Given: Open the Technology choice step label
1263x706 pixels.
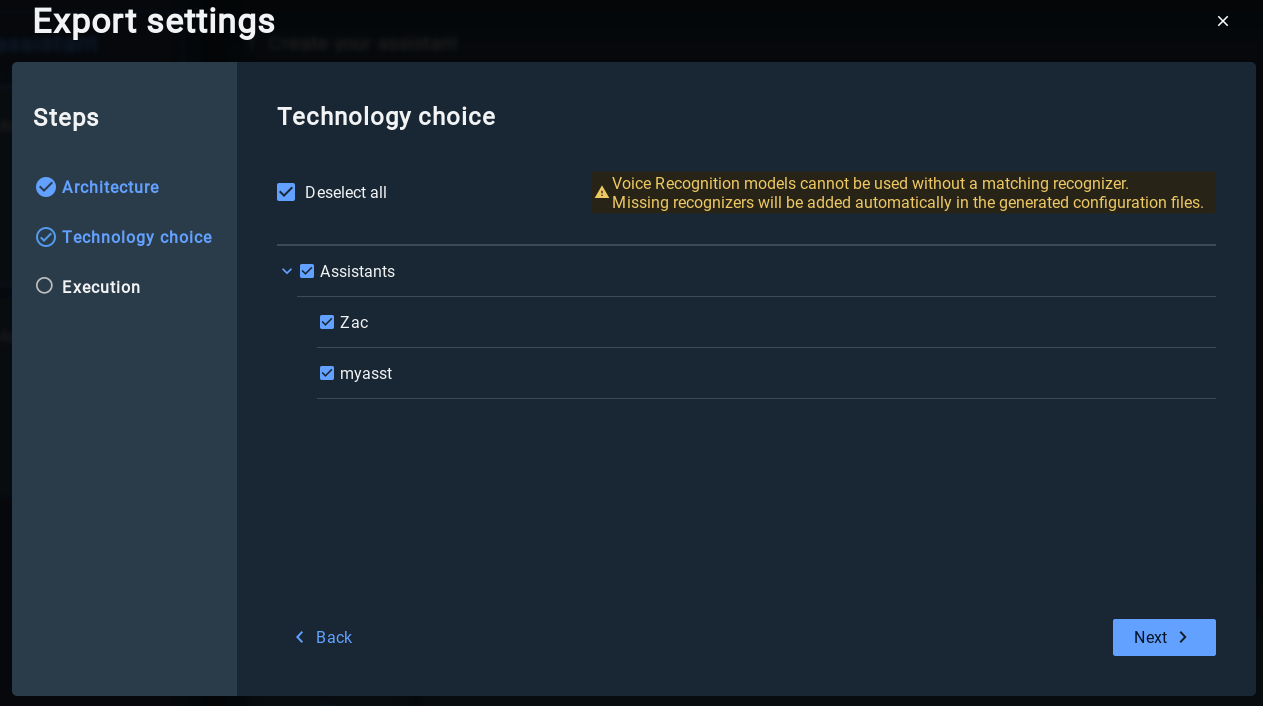Looking at the screenshot, I should point(137,237).
